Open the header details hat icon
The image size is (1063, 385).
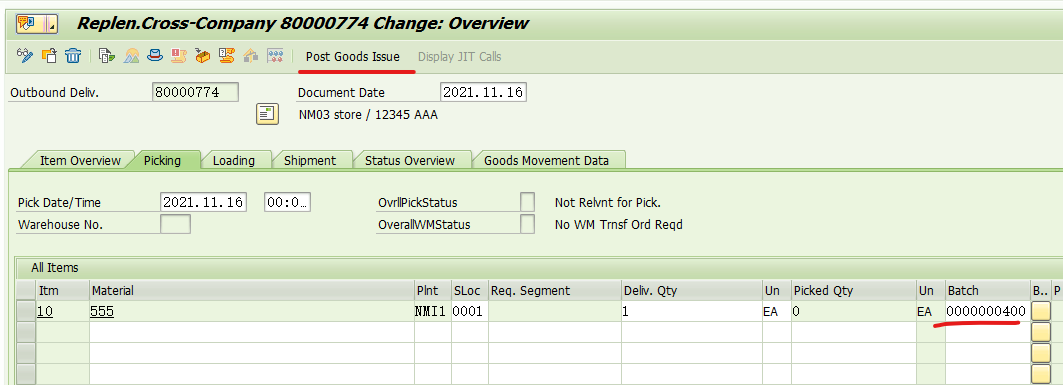156,56
